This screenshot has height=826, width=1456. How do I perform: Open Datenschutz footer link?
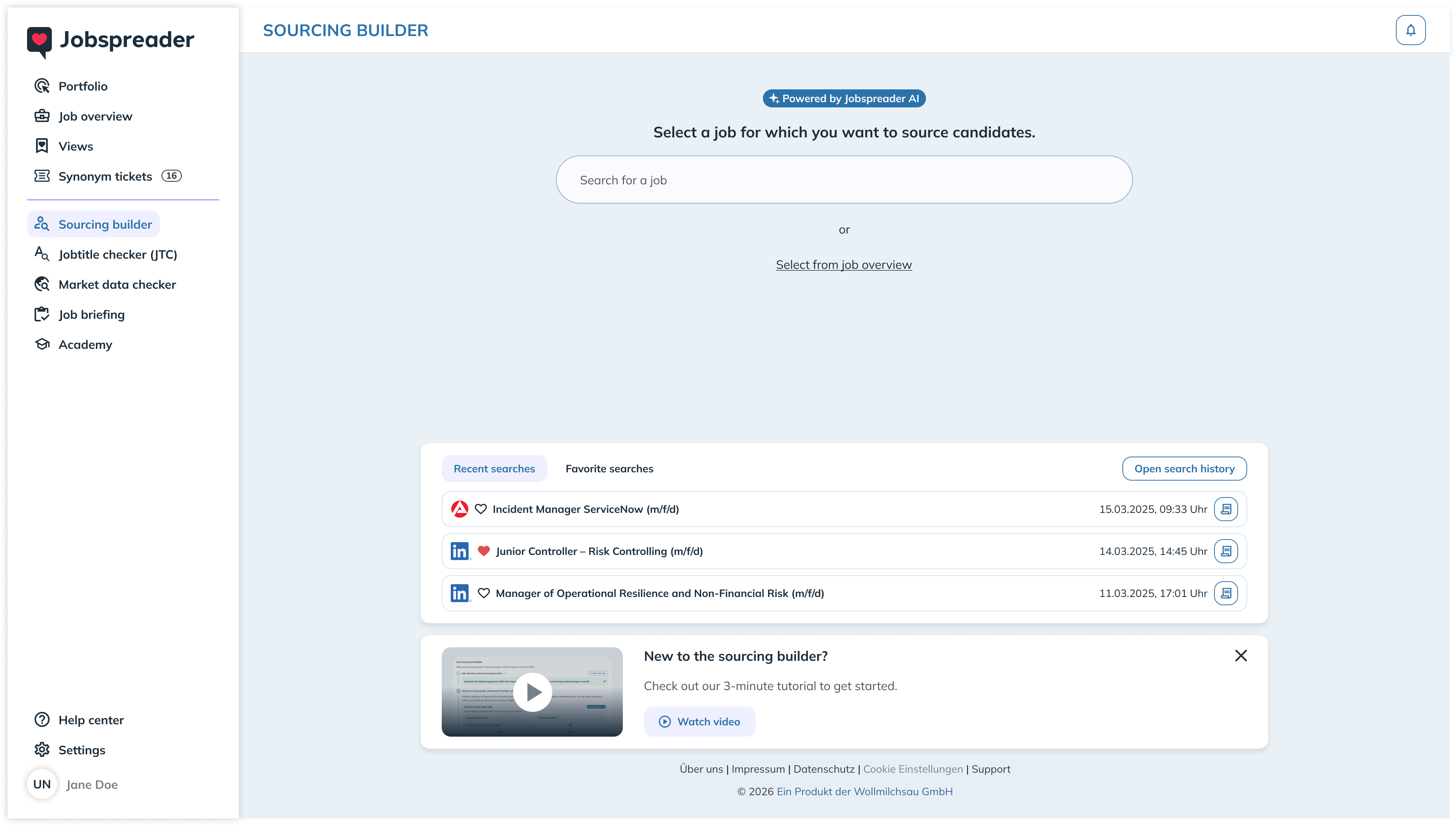pos(824,769)
